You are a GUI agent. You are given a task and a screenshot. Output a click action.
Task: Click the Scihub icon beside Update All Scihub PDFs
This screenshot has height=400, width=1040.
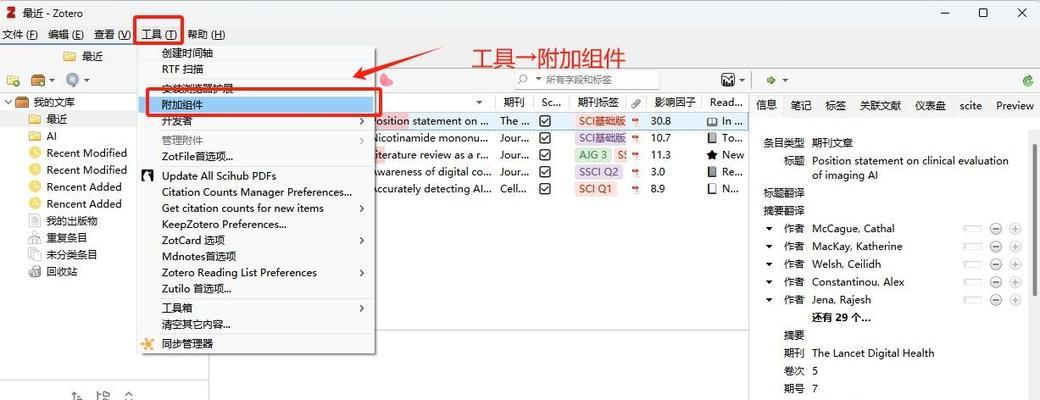[149, 176]
